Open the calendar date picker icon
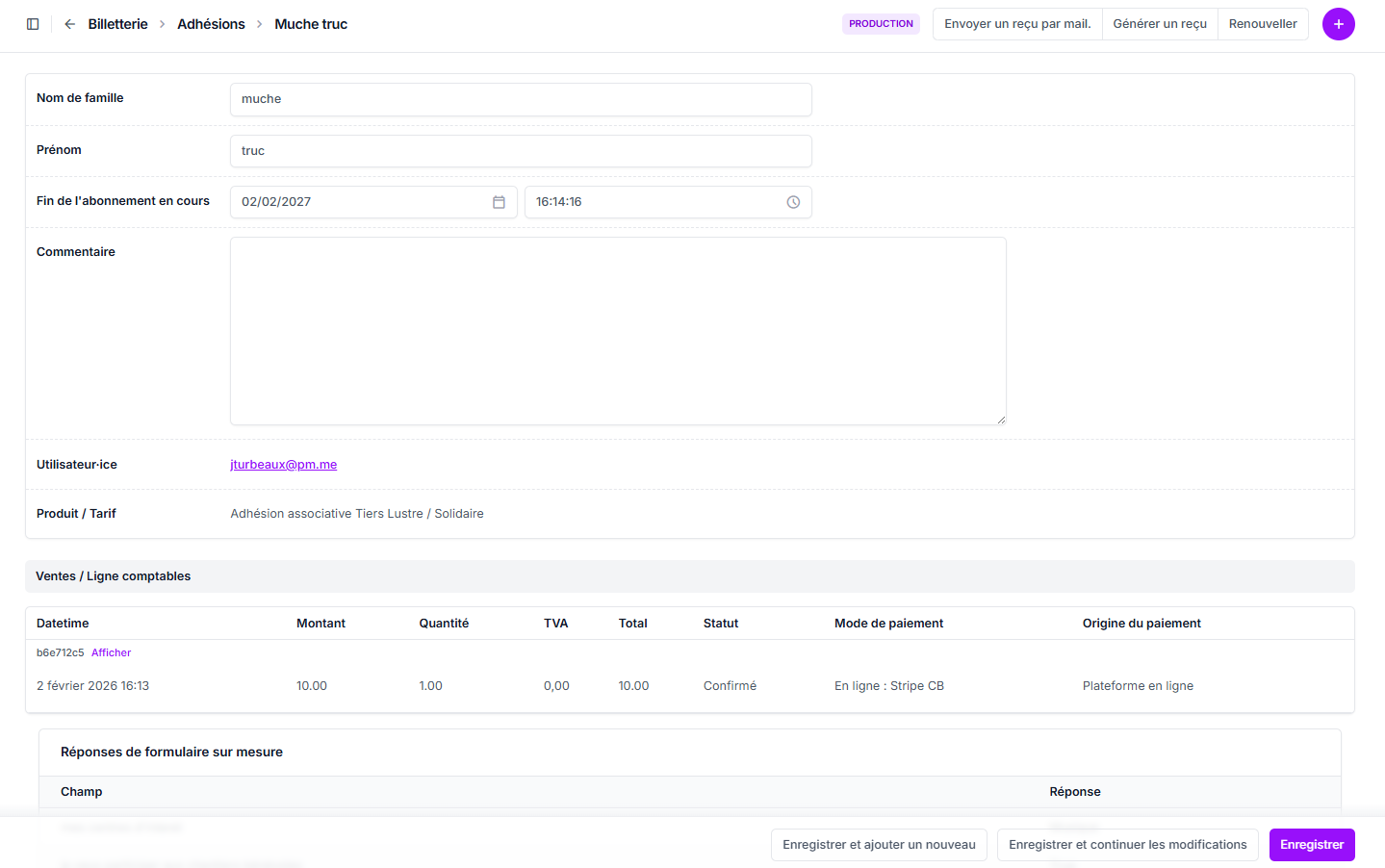Image resolution: width=1385 pixels, height=868 pixels. click(x=499, y=202)
